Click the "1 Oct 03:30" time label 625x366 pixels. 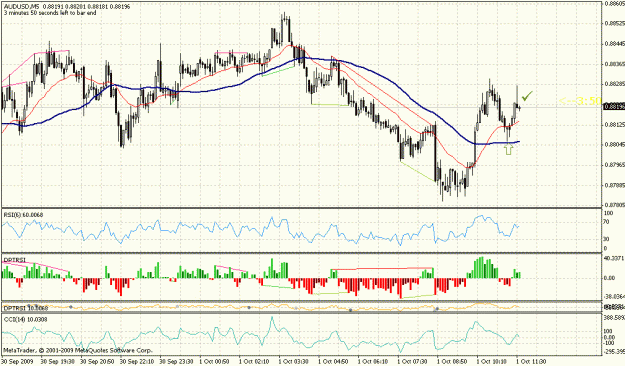pyautogui.click(x=293, y=362)
